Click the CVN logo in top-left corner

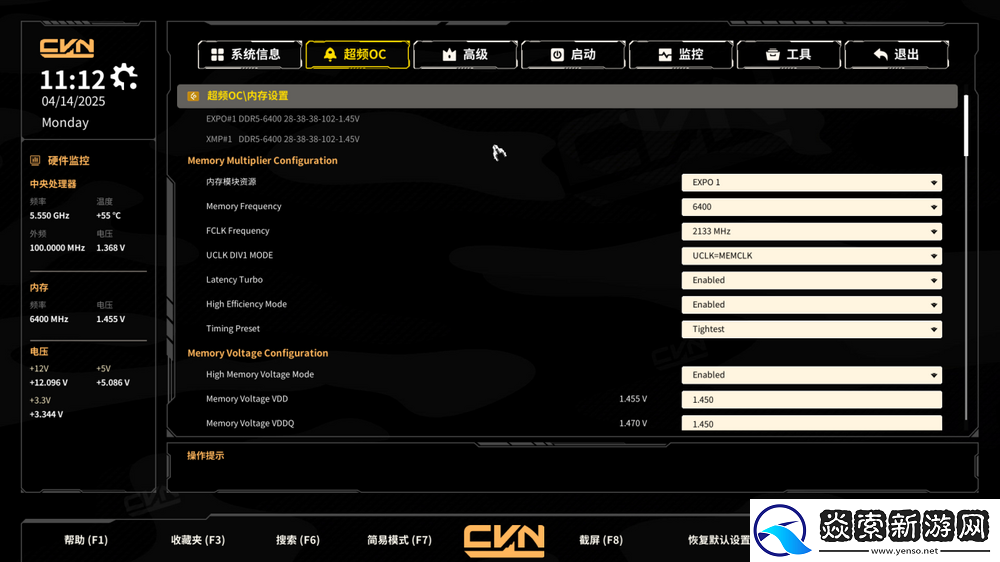point(67,47)
